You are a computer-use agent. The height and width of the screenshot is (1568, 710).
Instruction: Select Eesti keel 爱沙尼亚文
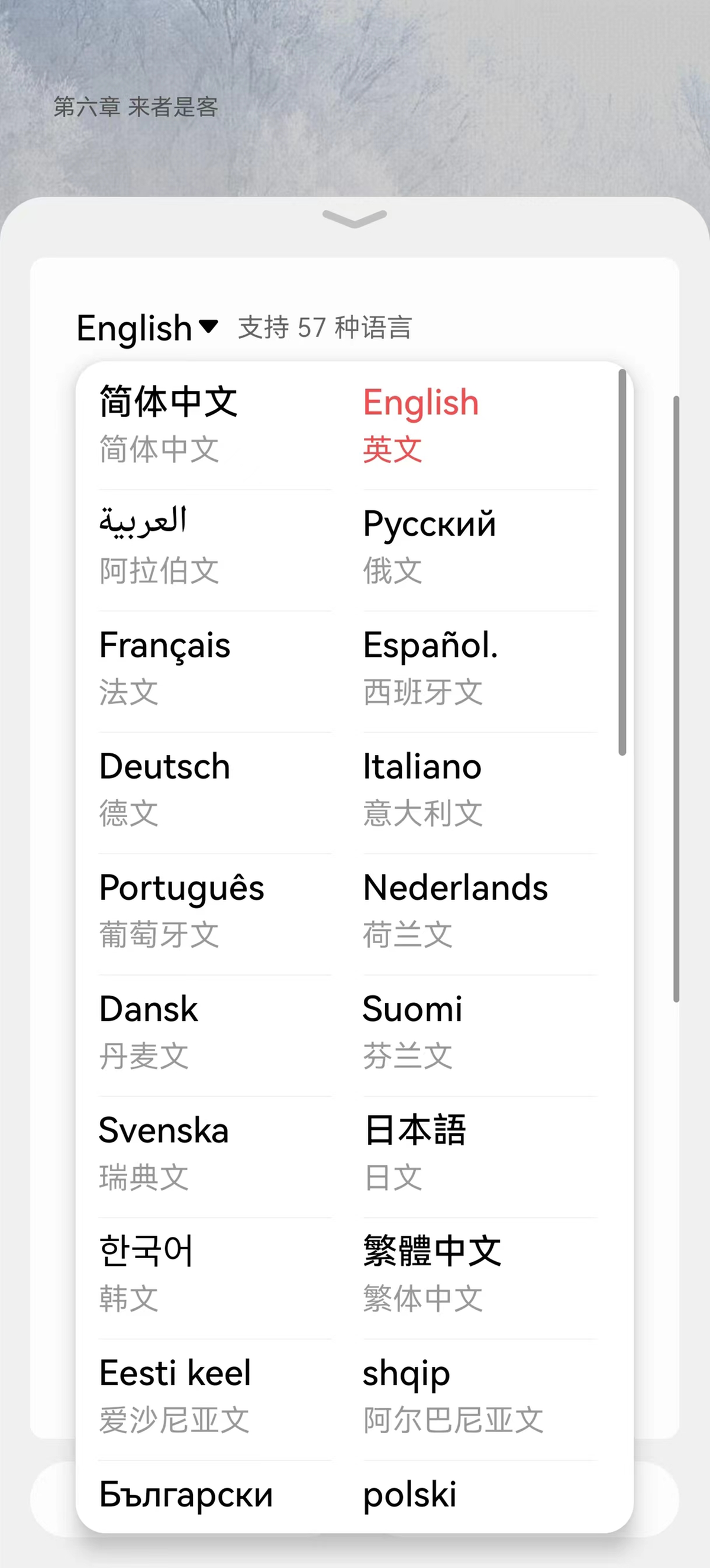(215, 1396)
